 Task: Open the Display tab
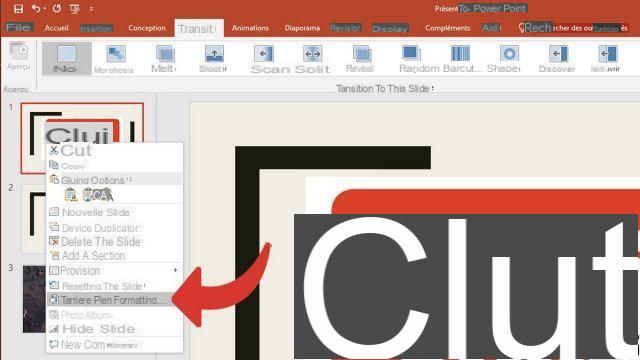pos(390,29)
